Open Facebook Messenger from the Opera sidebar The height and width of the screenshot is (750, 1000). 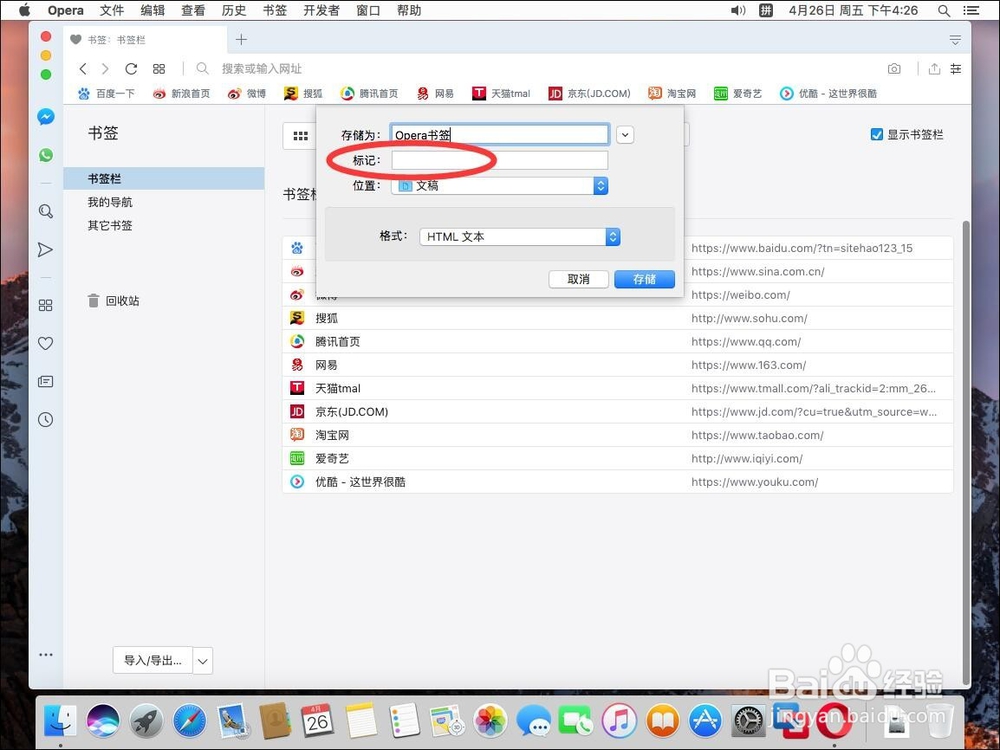pos(45,117)
